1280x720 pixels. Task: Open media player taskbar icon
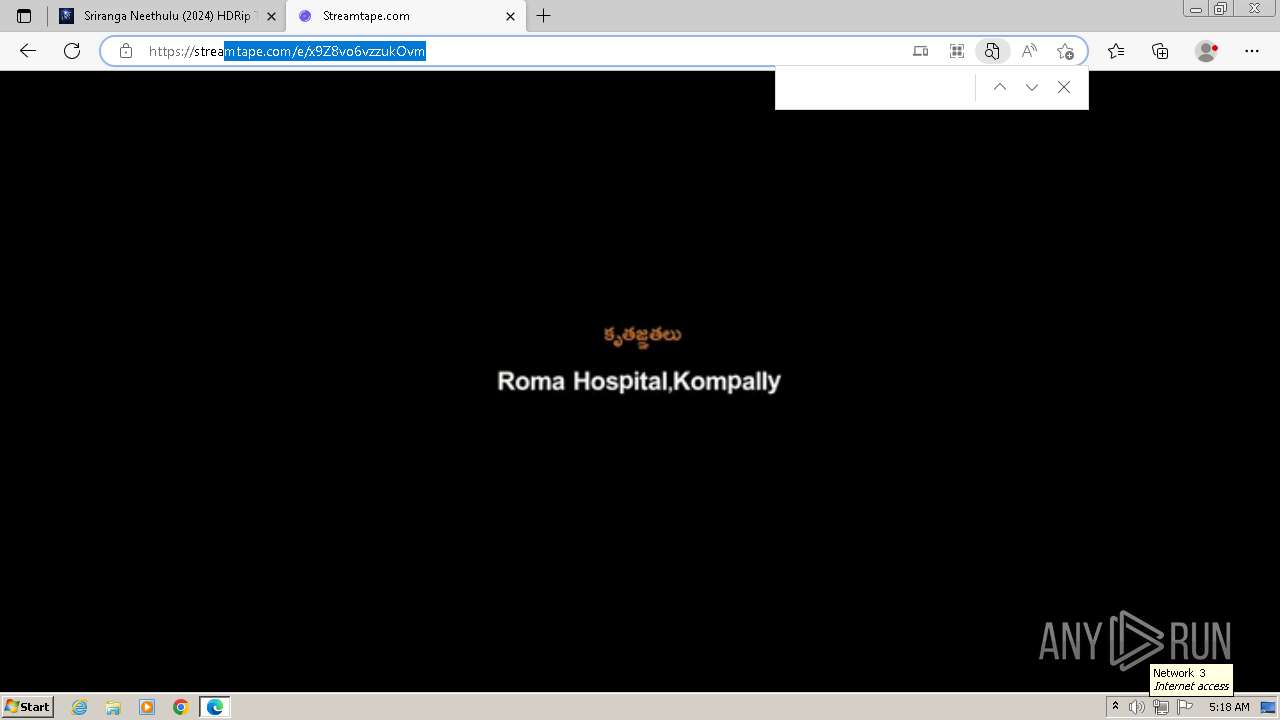tap(147, 707)
